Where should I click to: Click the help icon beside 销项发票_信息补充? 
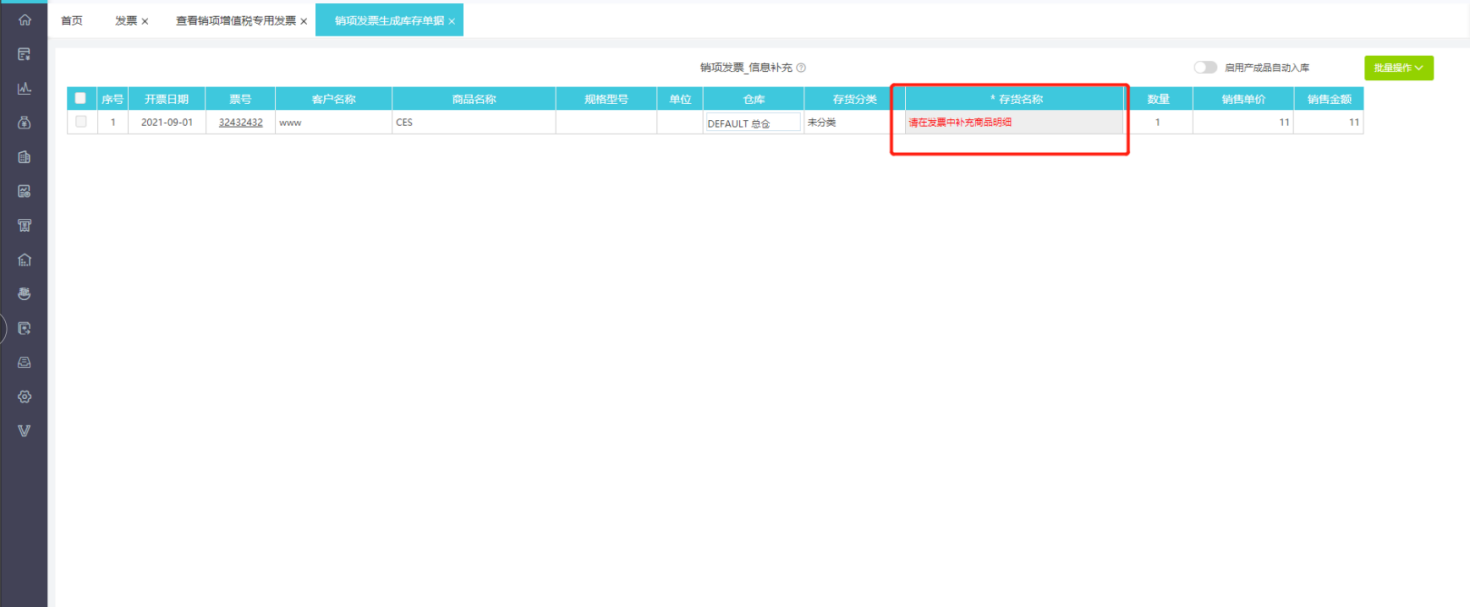(801, 68)
